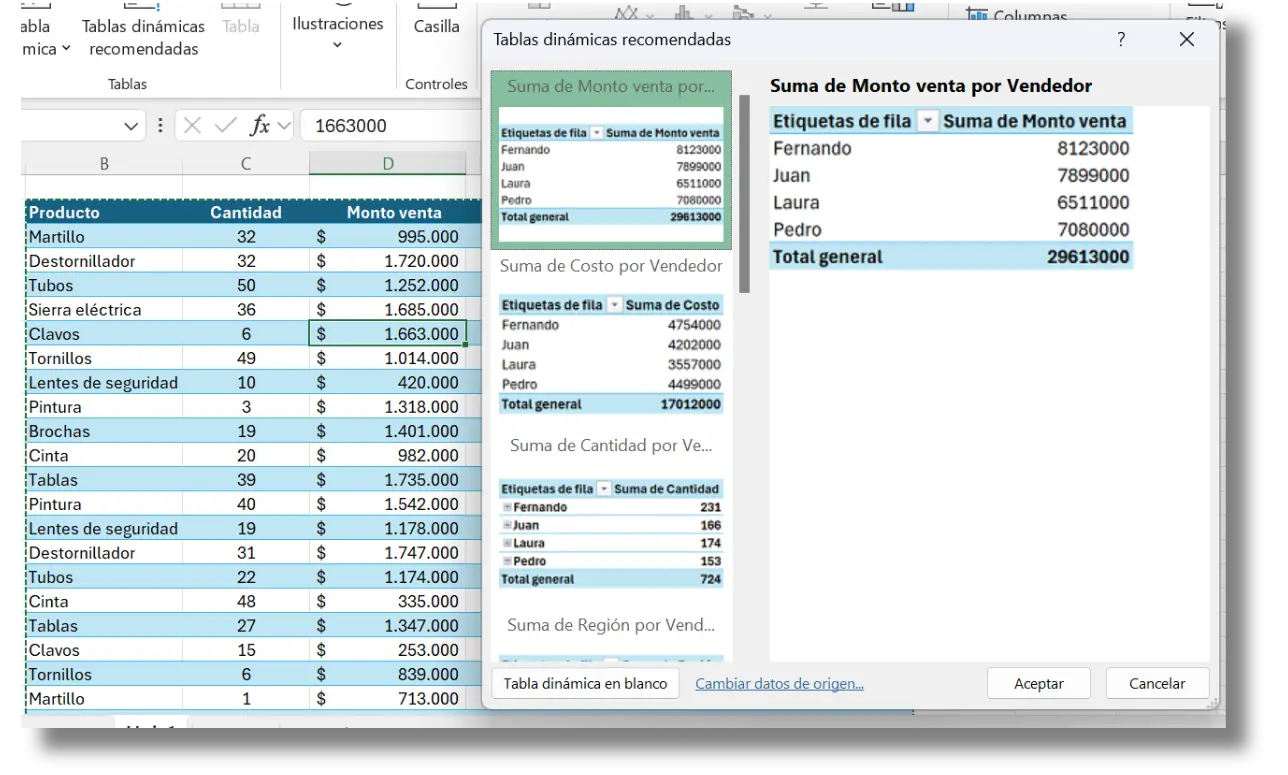This screenshot has height=775, width=1288.
Task: Click the Tabla dinámica en blanco button
Action: pos(585,684)
